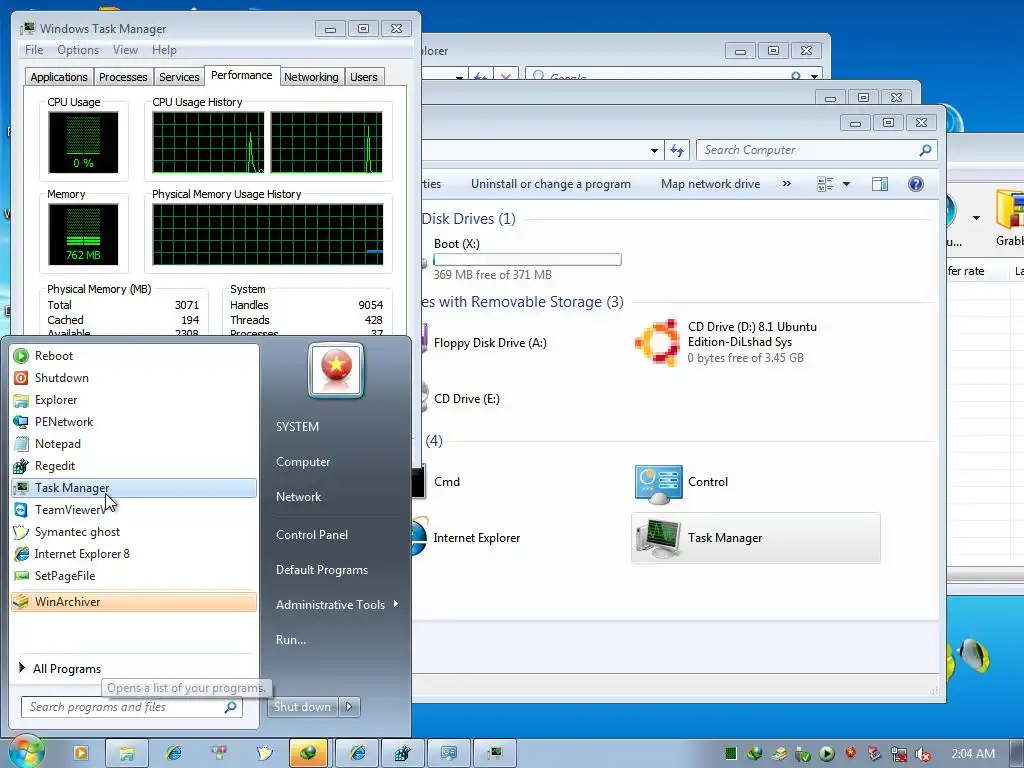Image resolution: width=1024 pixels, height=768 pixels.
Task: Click the user account picture in Start menu
Action: point(336,370)
